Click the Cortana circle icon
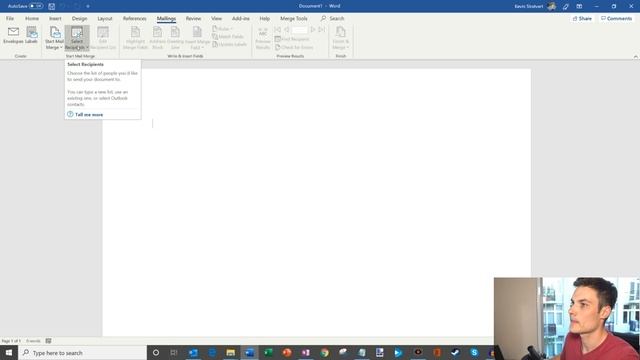The height and width of the screenshot is (360, 640). 156,353
